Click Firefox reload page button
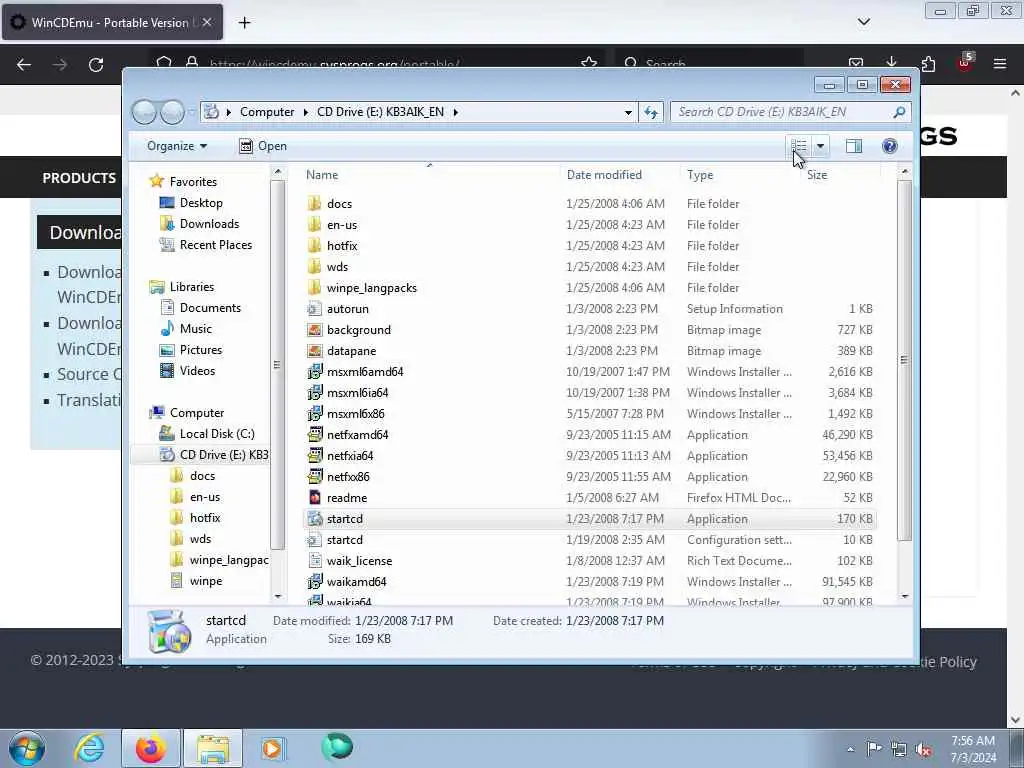This screenshot has height=768, width=1024. [96, 65]
